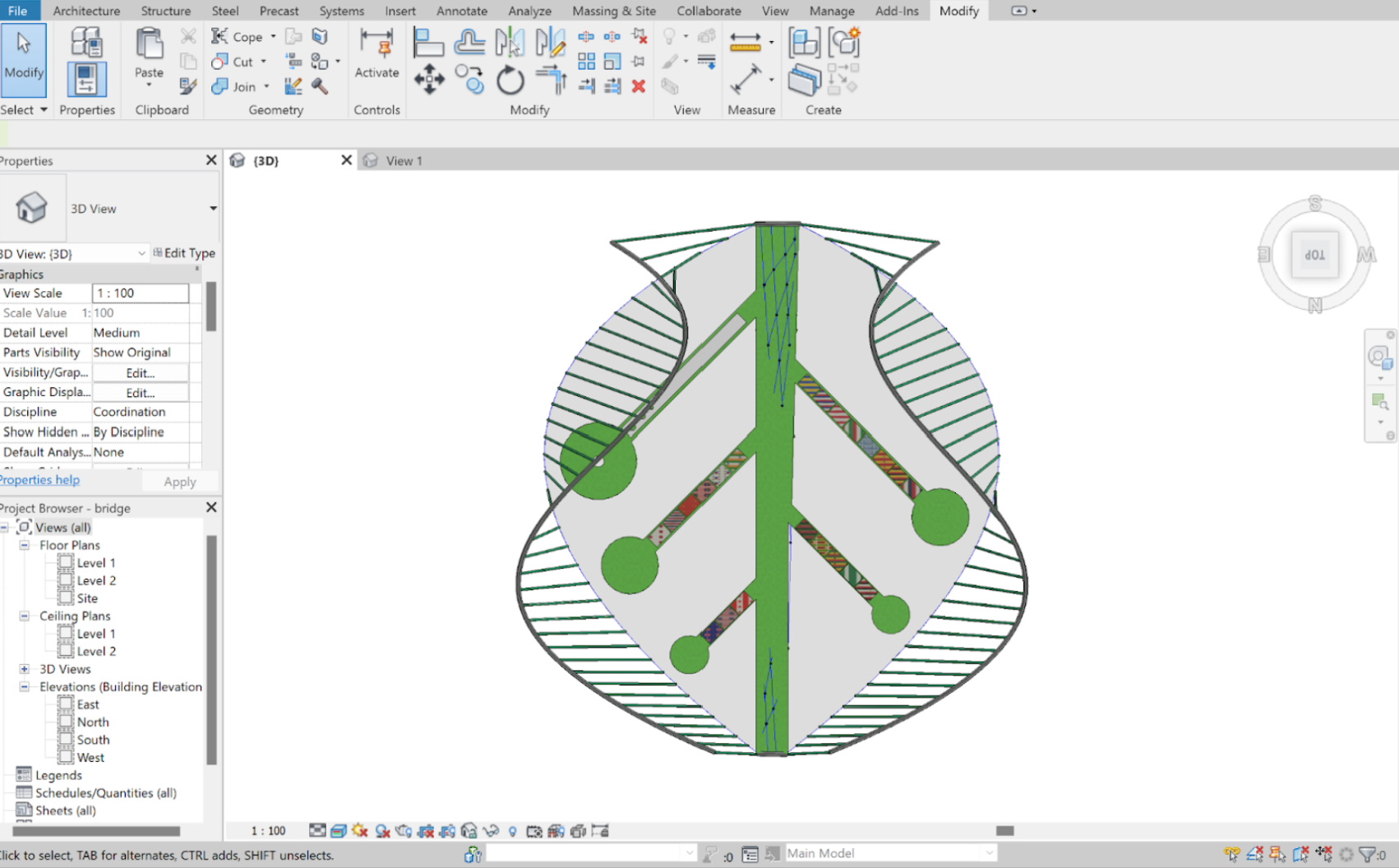Click the Create Parts icon
The width and height of the screenshot is (1399, 868).
(804, 80)
